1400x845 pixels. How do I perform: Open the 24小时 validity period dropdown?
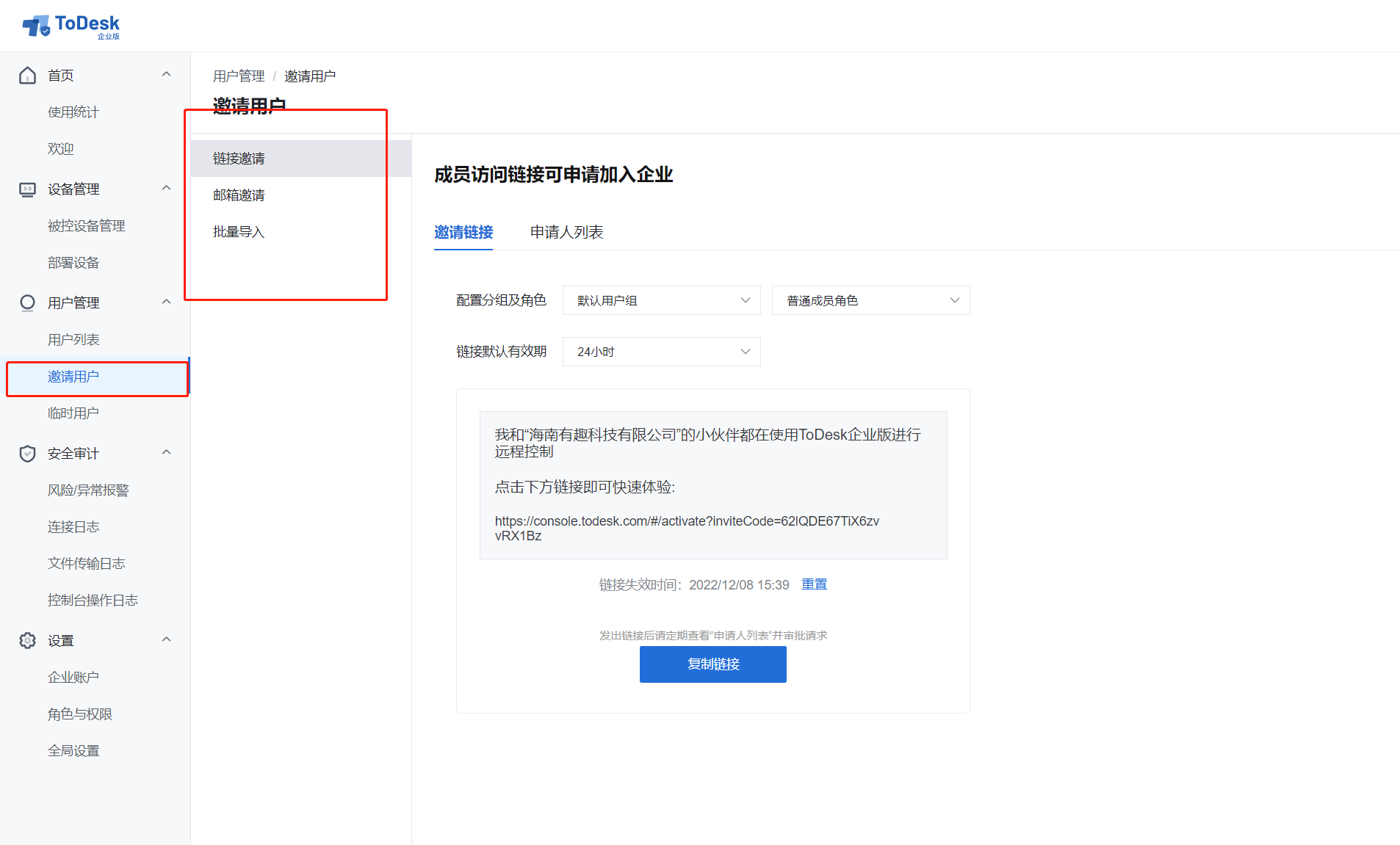pos(661,352)
